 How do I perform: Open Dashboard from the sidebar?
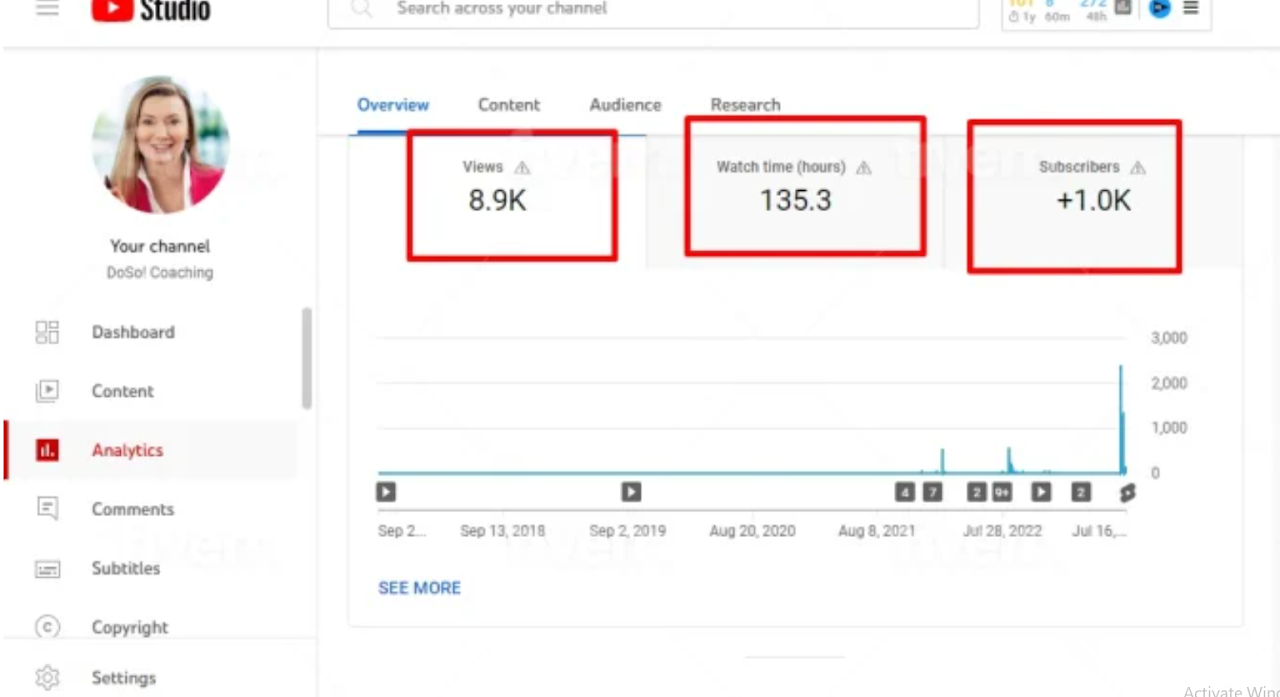[x=132, y=332]
